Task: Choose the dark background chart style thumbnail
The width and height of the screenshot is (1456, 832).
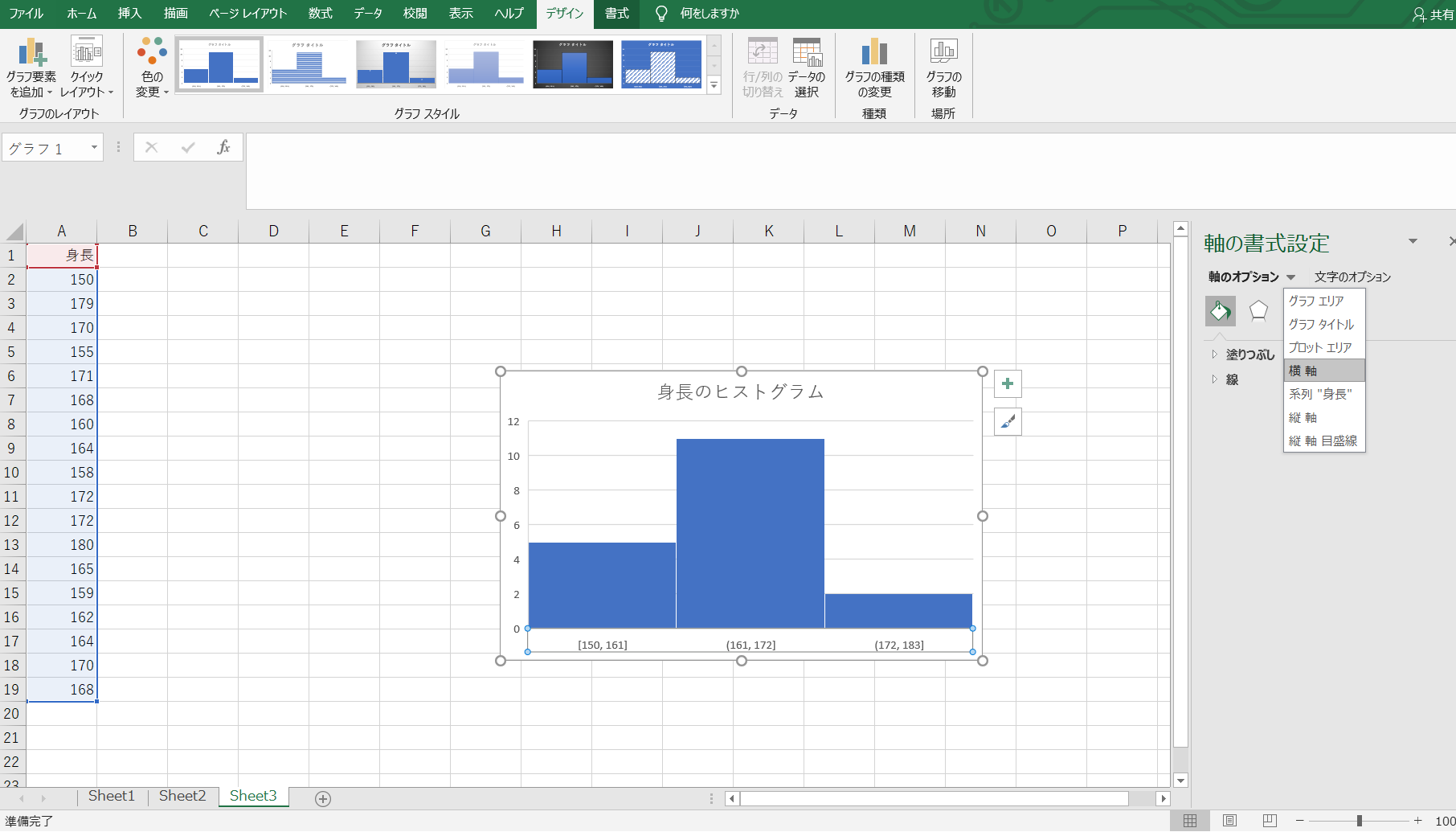Action: coord(573,64)
